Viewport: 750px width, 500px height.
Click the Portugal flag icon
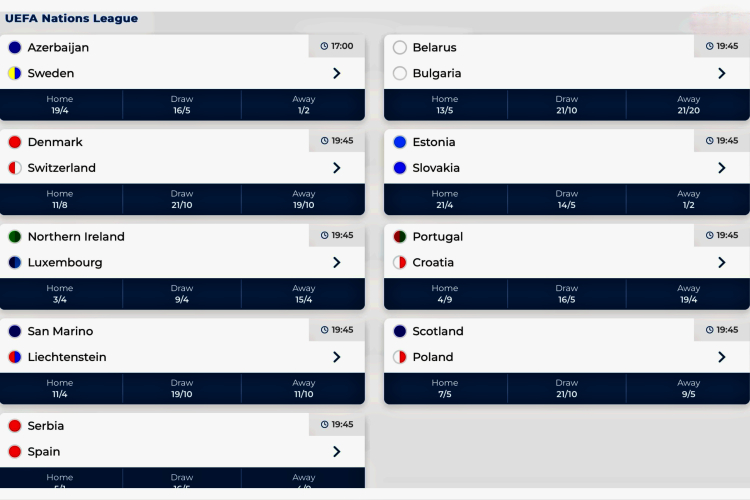[400, 237]
